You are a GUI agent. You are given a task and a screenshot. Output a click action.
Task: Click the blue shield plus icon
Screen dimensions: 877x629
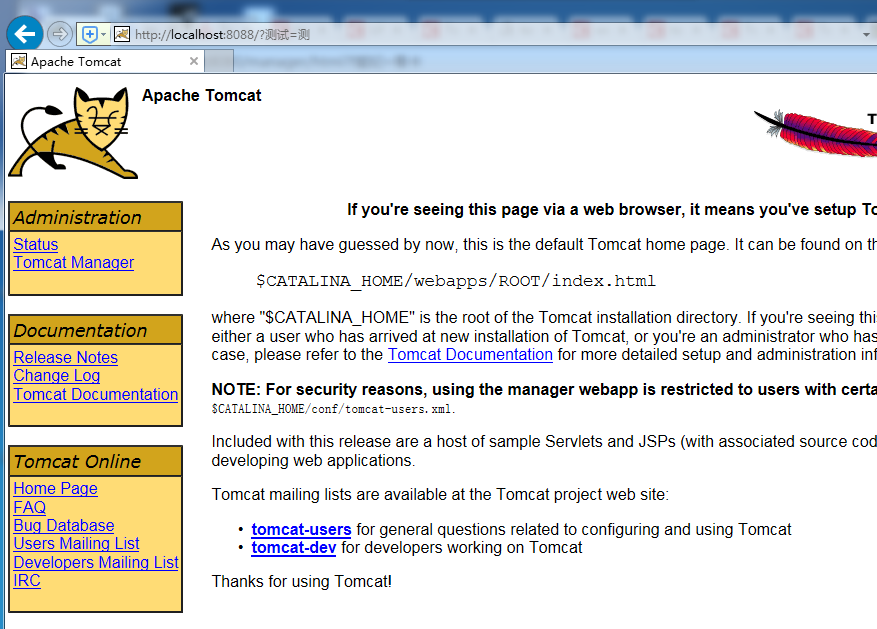[89, 34]
